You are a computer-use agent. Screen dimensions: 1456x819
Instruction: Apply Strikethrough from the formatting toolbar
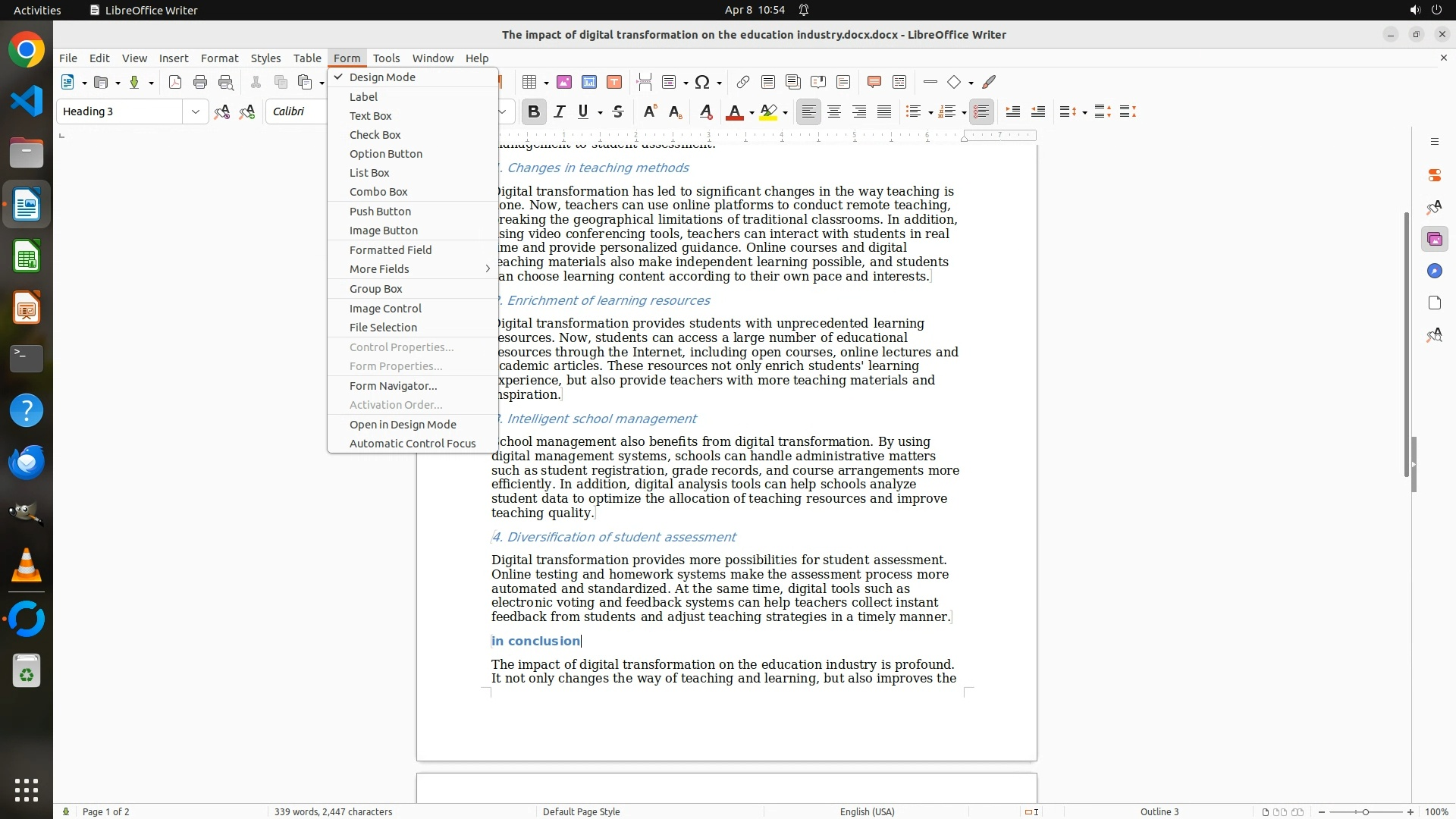coord(618,112)
